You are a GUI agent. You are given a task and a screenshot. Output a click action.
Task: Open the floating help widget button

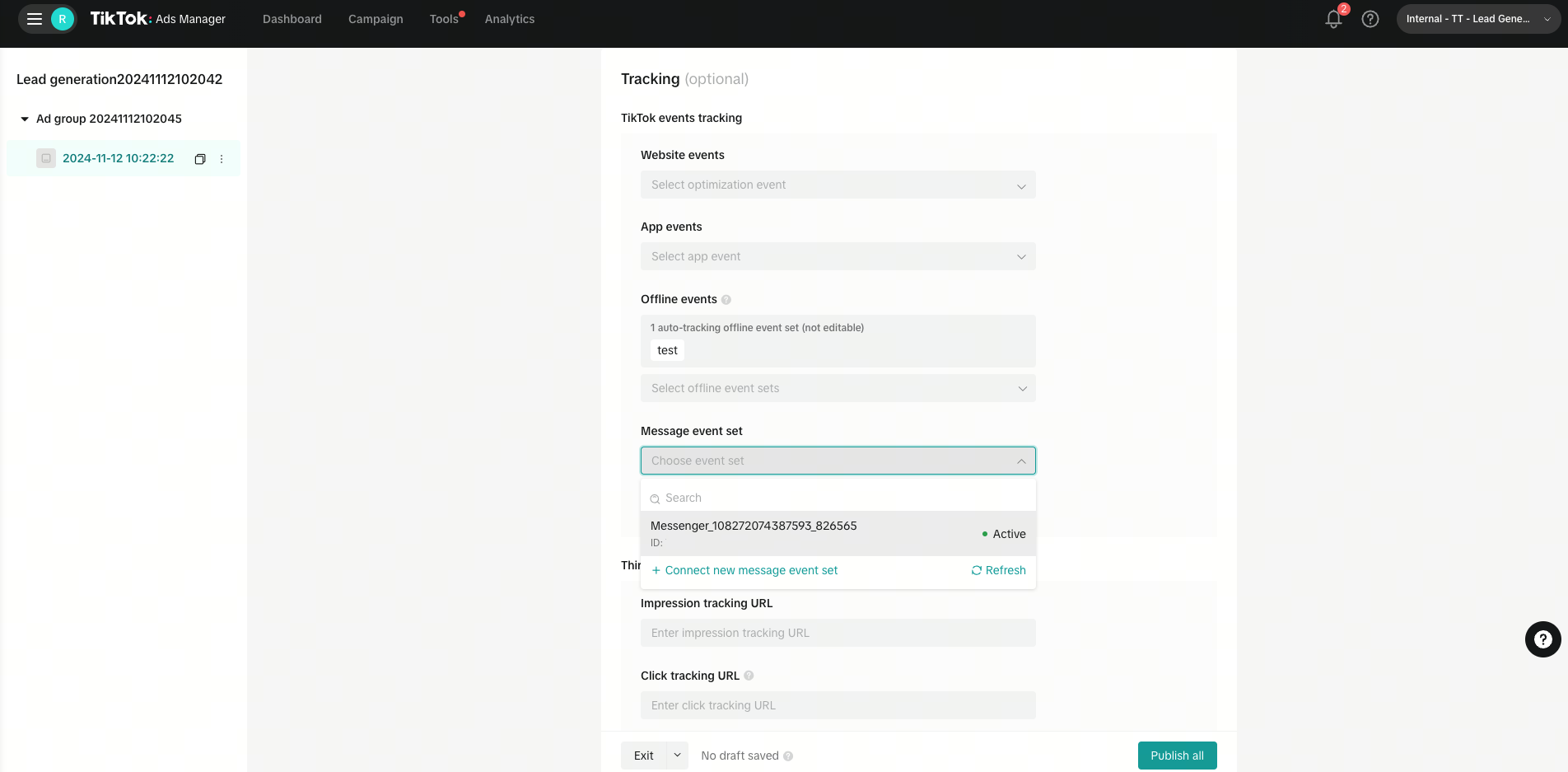tap(1542, 639)
